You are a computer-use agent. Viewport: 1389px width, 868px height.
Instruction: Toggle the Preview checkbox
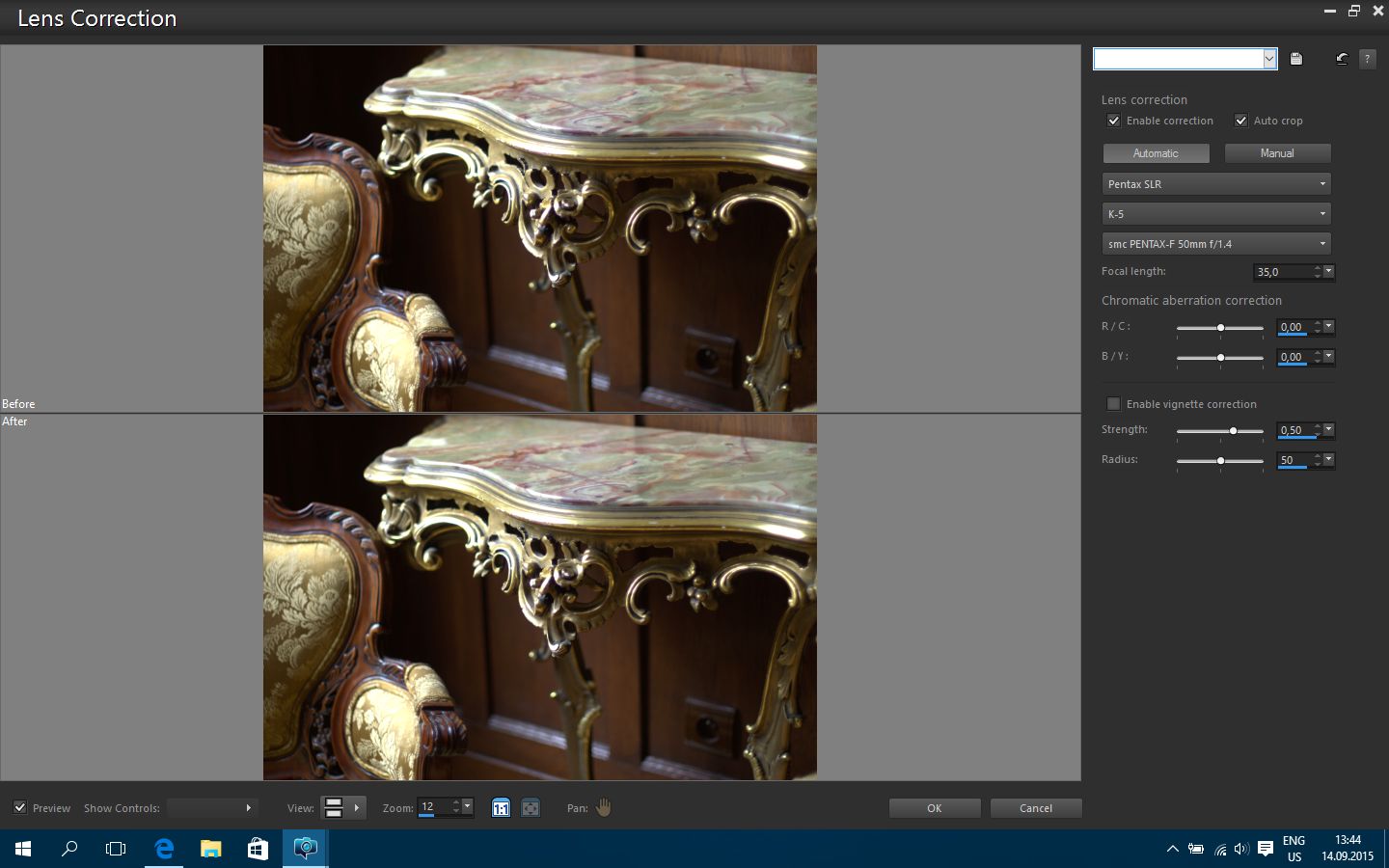coord(19,808)
